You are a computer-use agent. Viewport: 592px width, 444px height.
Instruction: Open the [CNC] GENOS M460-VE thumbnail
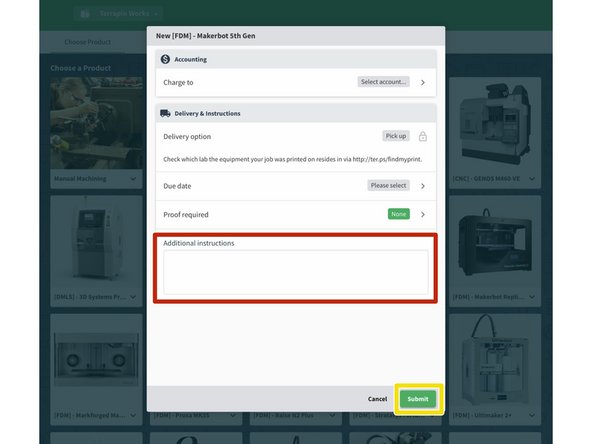[x=495, y=123]
